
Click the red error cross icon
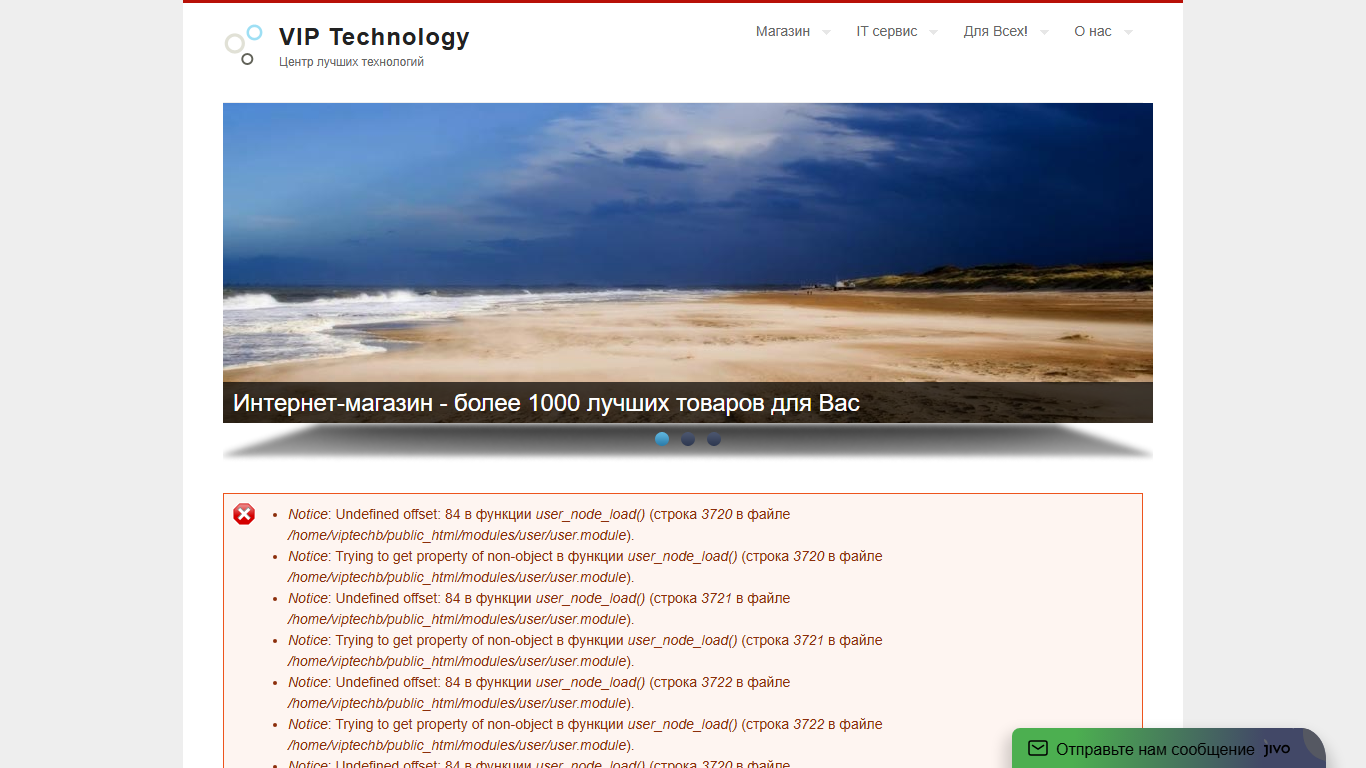coord(244,514)
